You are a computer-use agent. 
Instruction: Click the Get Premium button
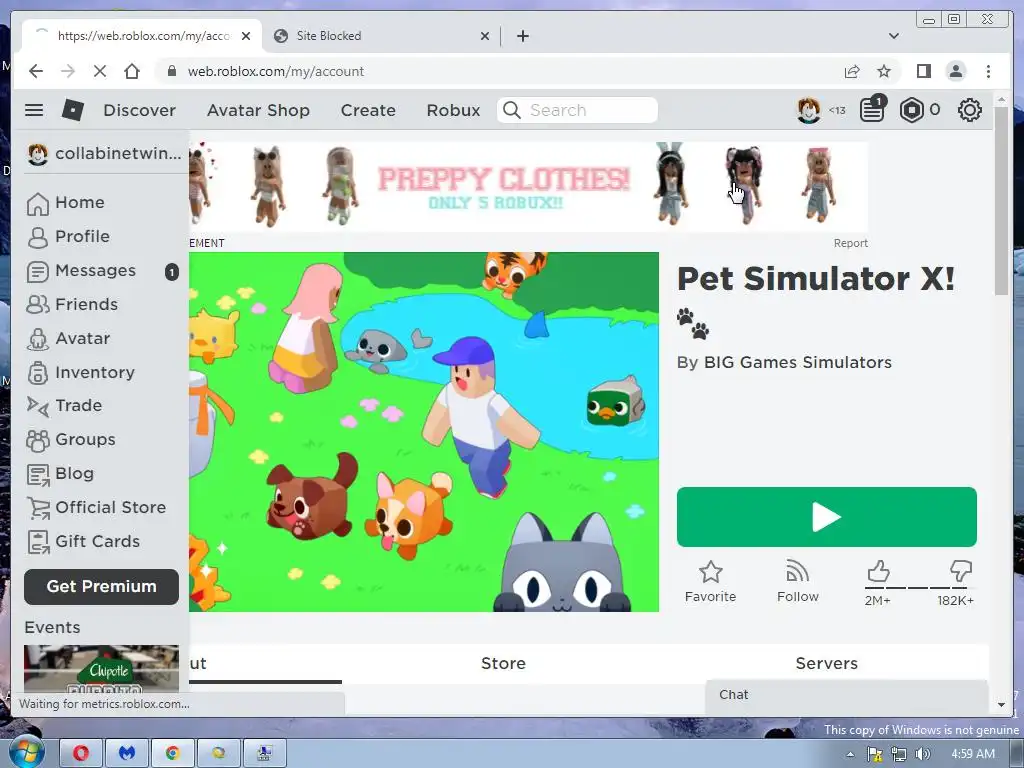[x=101, y=586]
